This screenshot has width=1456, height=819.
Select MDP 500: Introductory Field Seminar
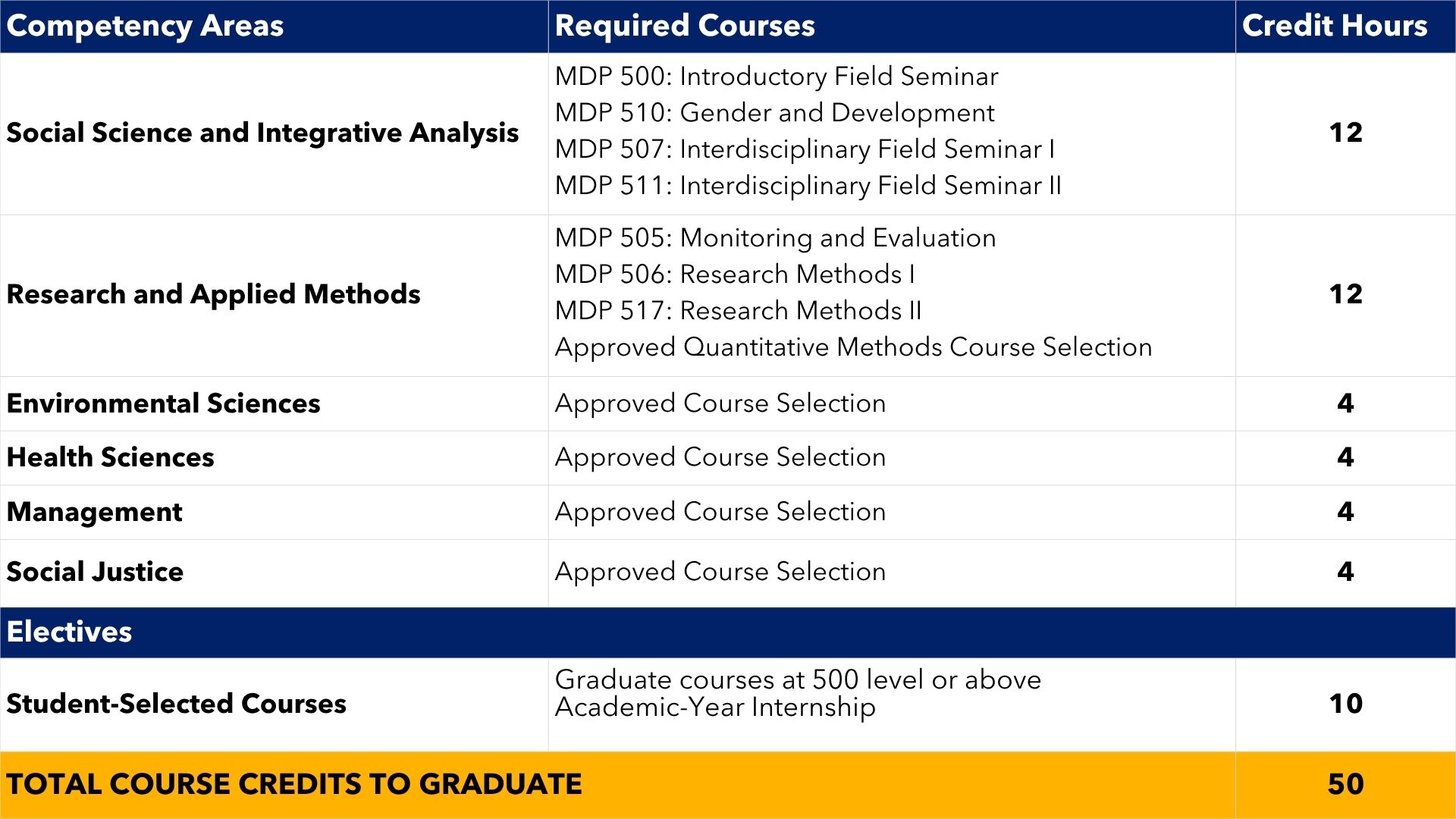tap(777, 77)
